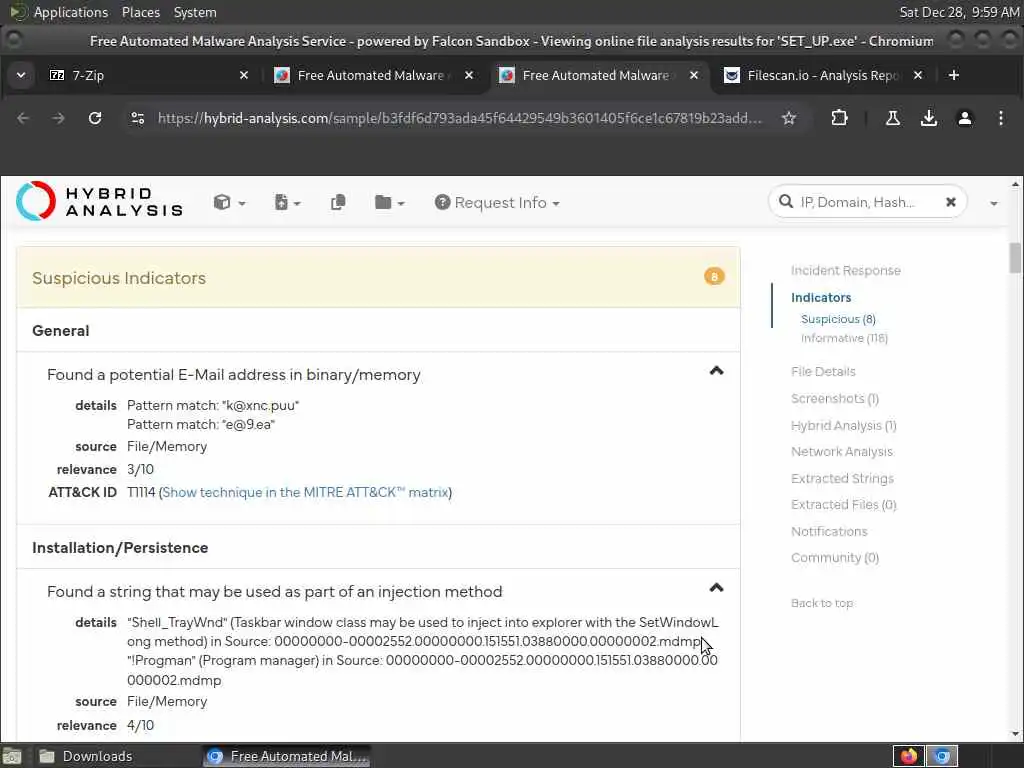Click the clock showing Sat Dec 28
Viewport: 1024px width, 768px height.
[x=959, y=12]
